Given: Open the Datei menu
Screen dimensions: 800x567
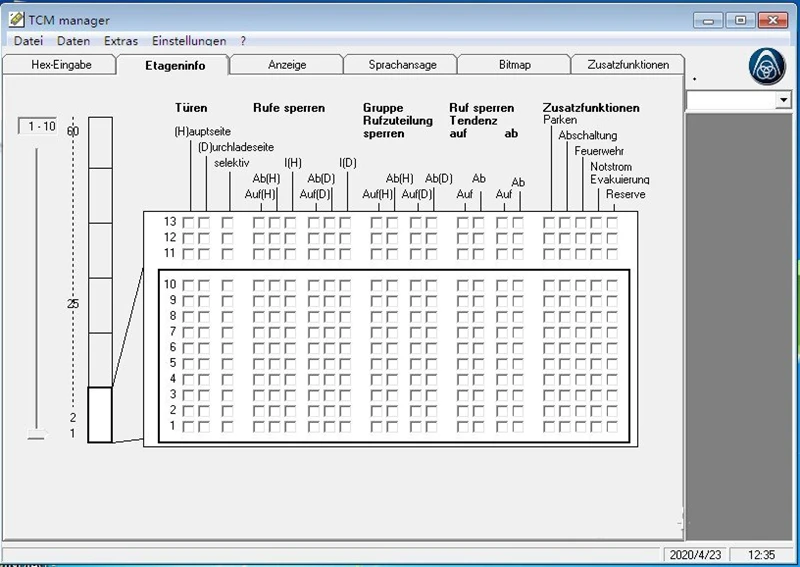Looking at the screenshot, I should (28, 41).
